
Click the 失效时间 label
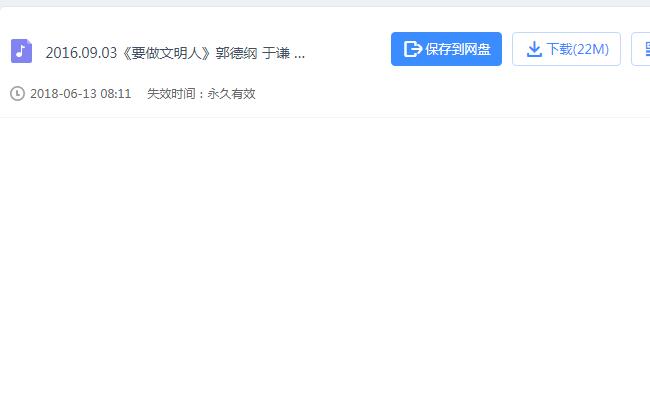pyautogui.click(x=171, y=93)
